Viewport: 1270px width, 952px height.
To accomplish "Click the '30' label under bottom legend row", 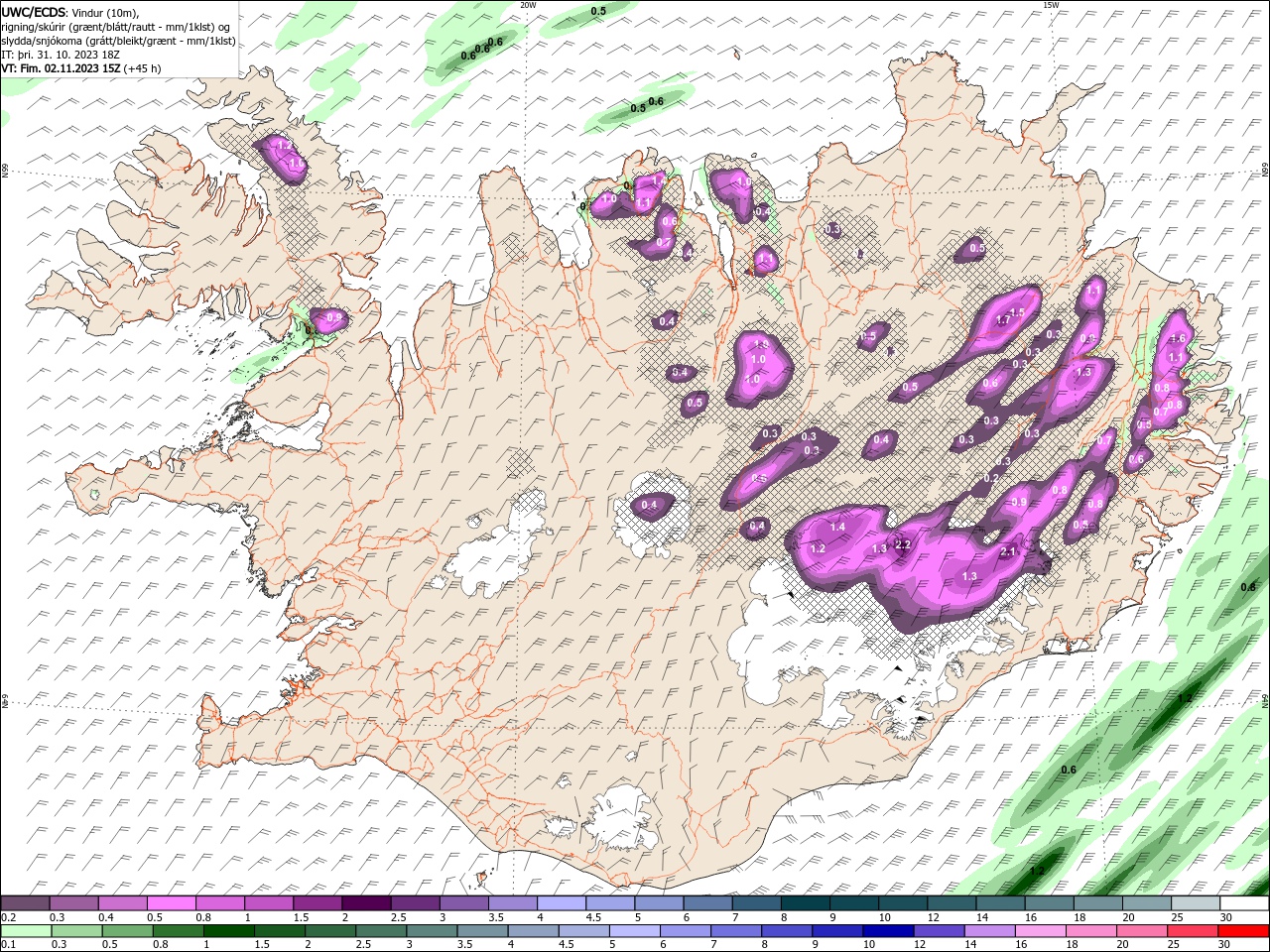I will tap(1223, 944).
